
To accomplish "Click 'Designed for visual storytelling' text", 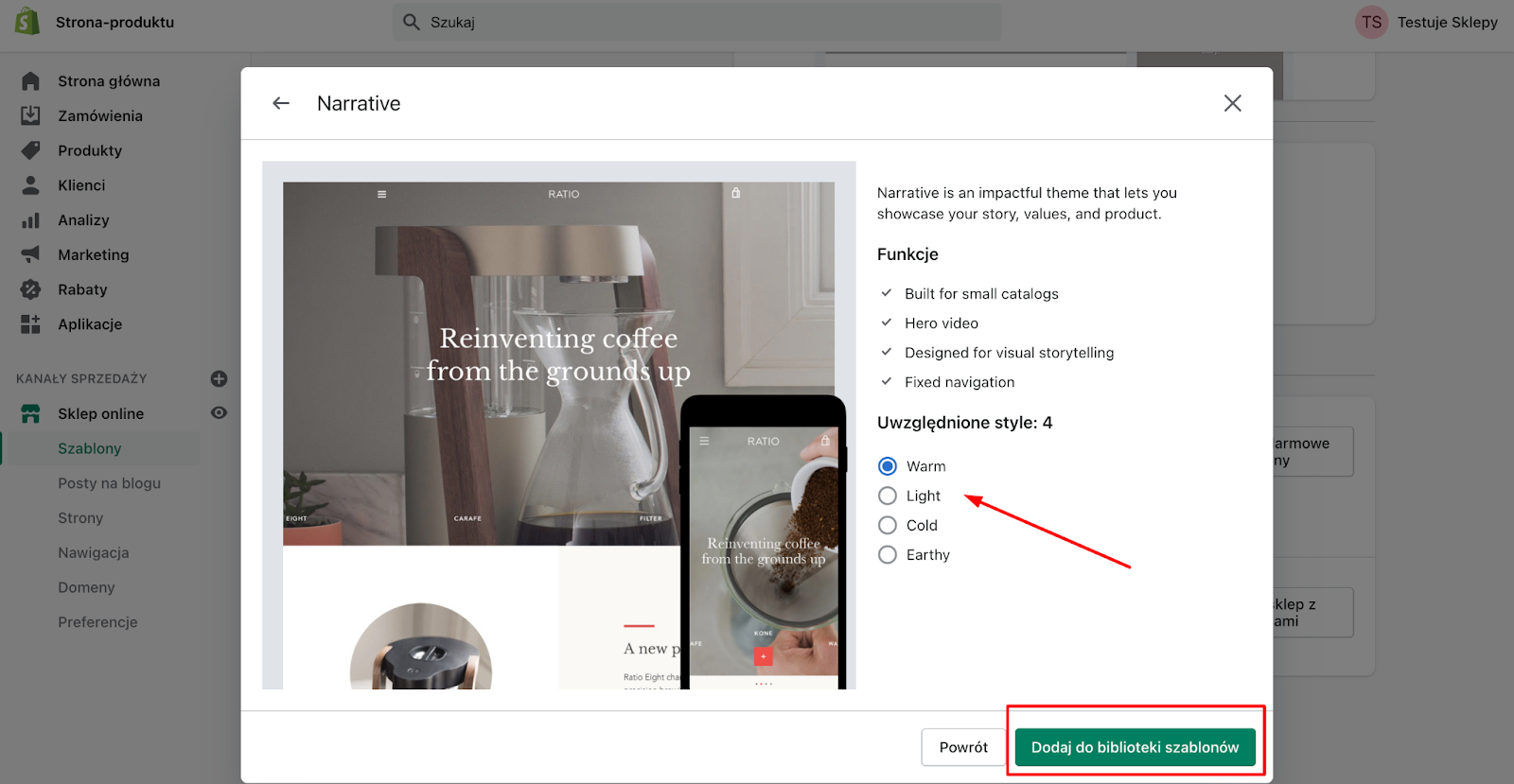I will coord(1009,353).
